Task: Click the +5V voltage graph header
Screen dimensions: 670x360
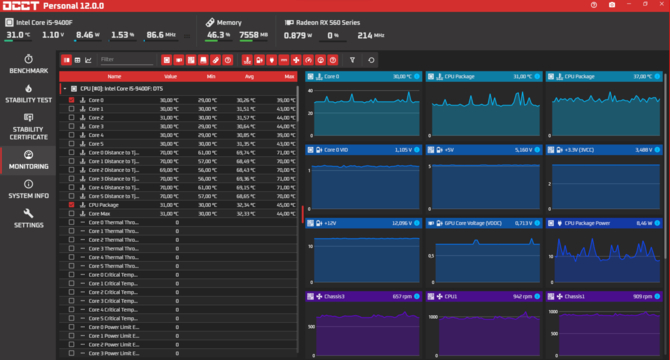Action: pos(484,150)
